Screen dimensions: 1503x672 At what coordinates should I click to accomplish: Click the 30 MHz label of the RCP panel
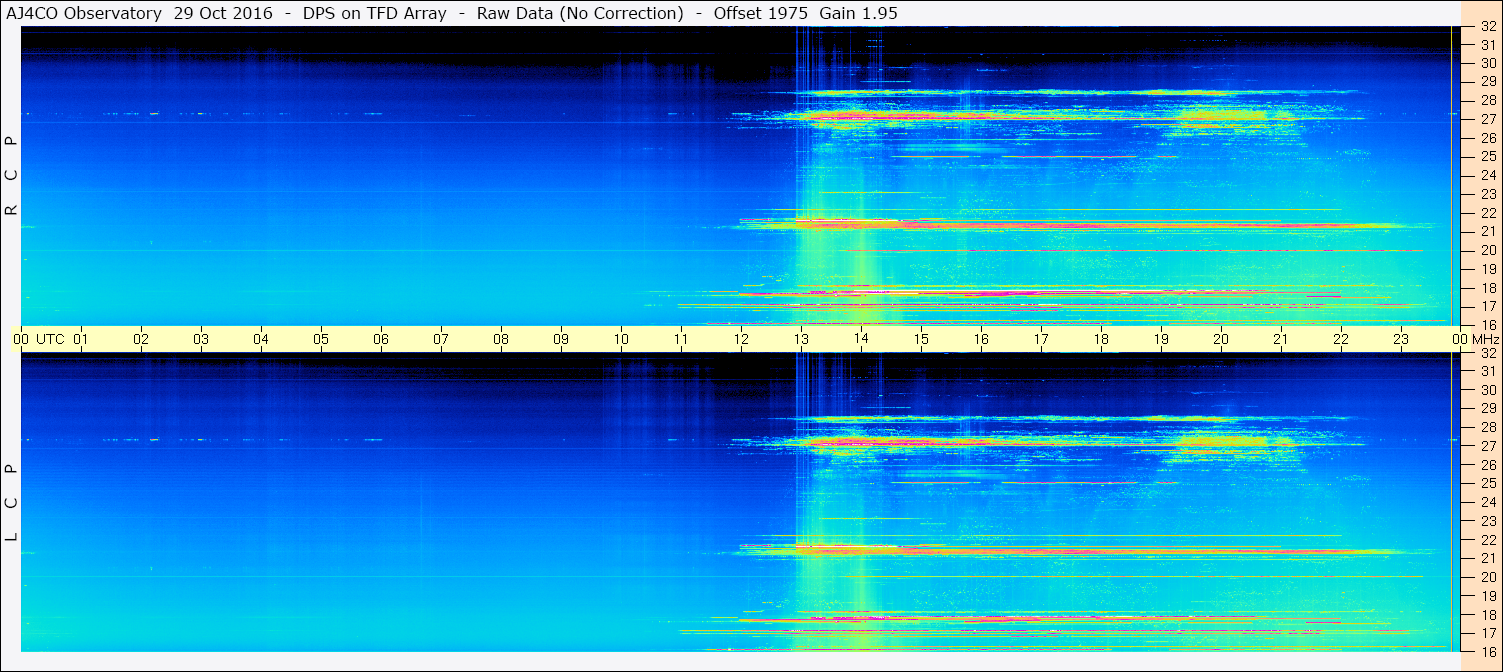tap(1487, 63)
